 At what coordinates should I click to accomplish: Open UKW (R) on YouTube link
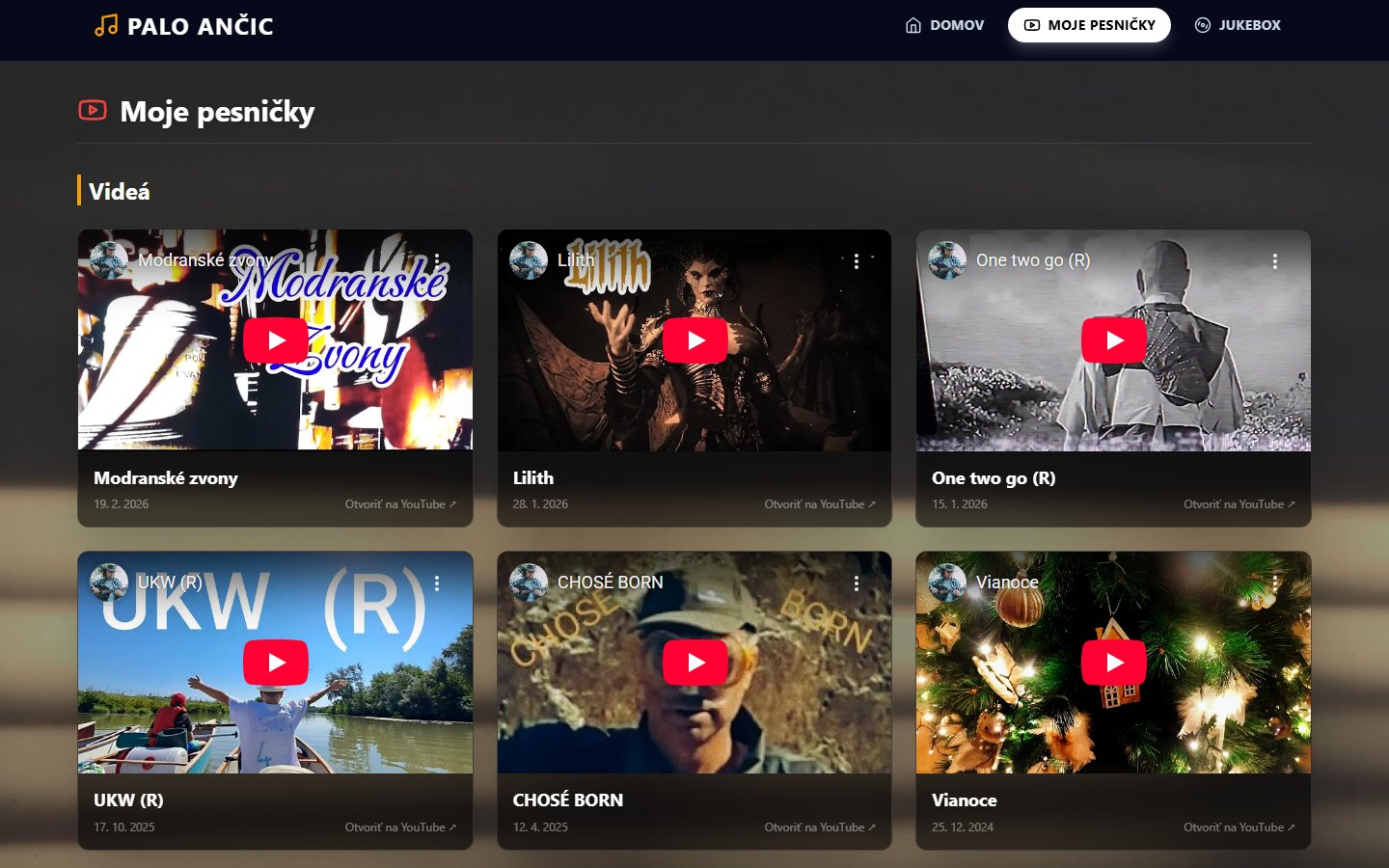click(400, 827)
